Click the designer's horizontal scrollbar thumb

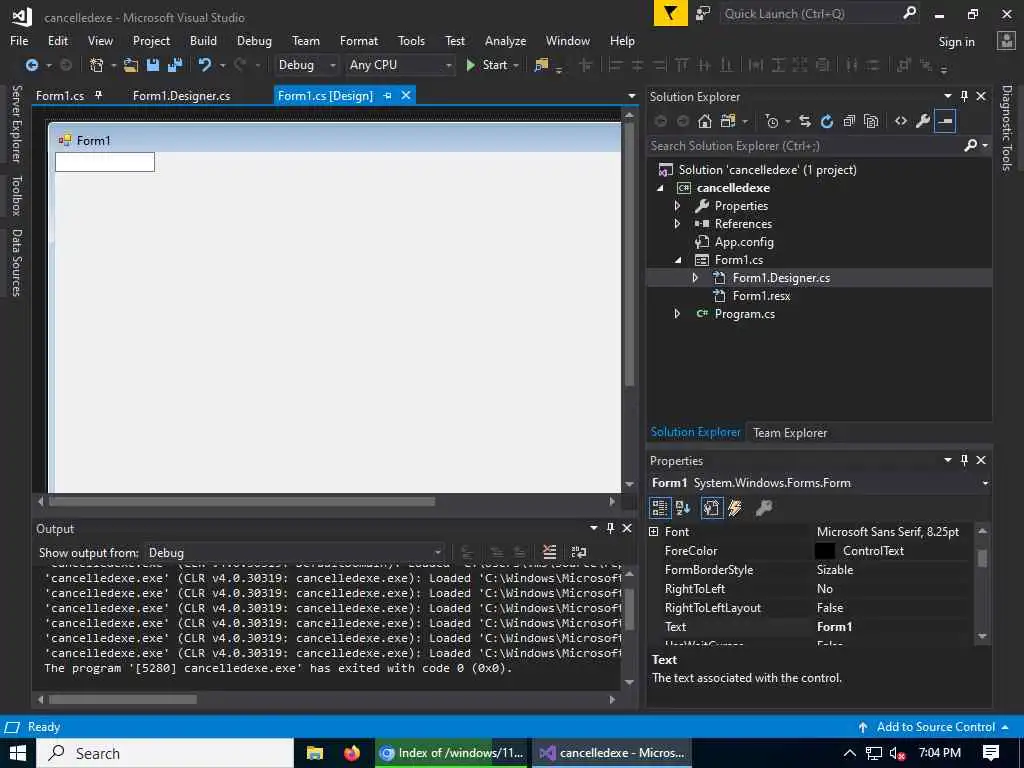point(242,502)
